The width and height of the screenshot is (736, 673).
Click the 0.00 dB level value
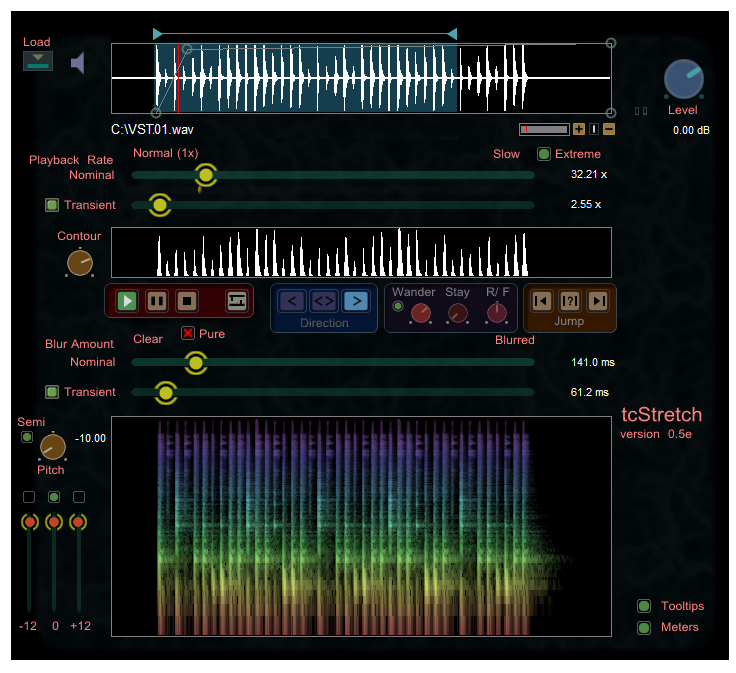click(691, 130)
